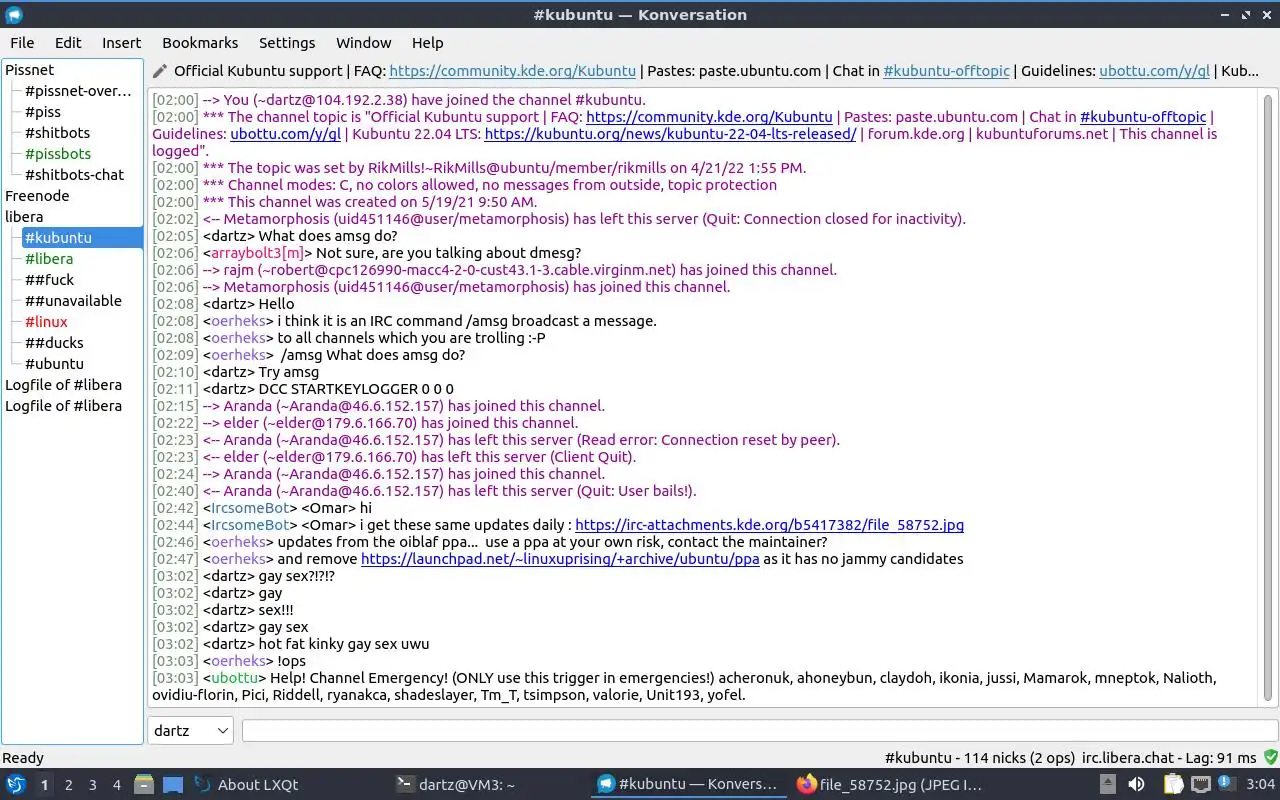Screen dimensions: 1280x800
Task: Switch to virtual desktop 2
Action: pyautogui.click(x=69, y=784)
